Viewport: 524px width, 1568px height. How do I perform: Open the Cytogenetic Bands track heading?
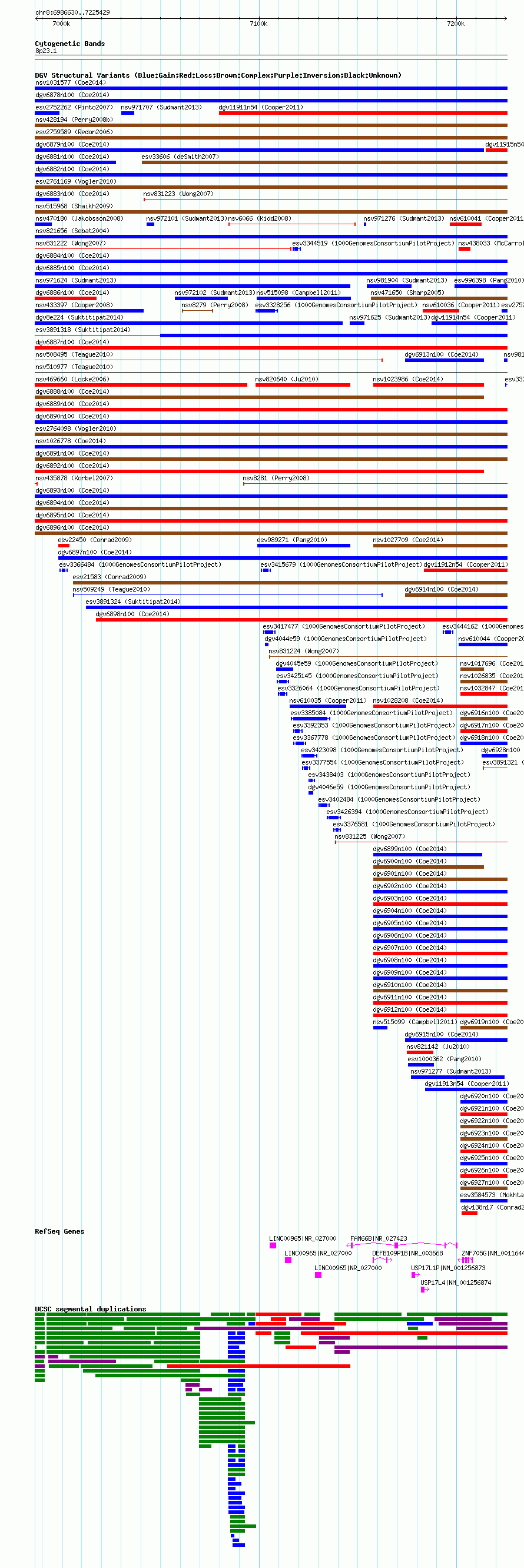coord(70,44)
